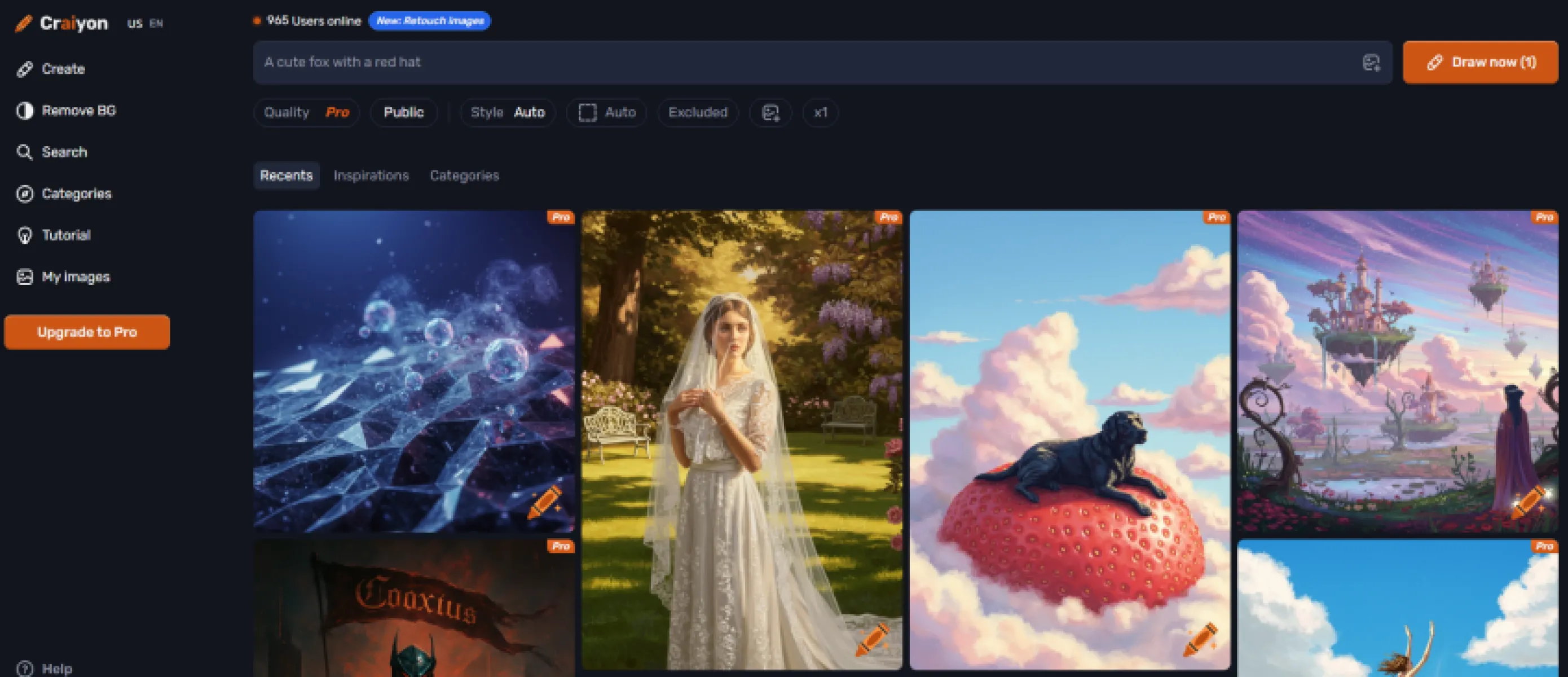Click the Upgrade to Pro button
The height and width of the screenshot is (677, 1568).
87,332
